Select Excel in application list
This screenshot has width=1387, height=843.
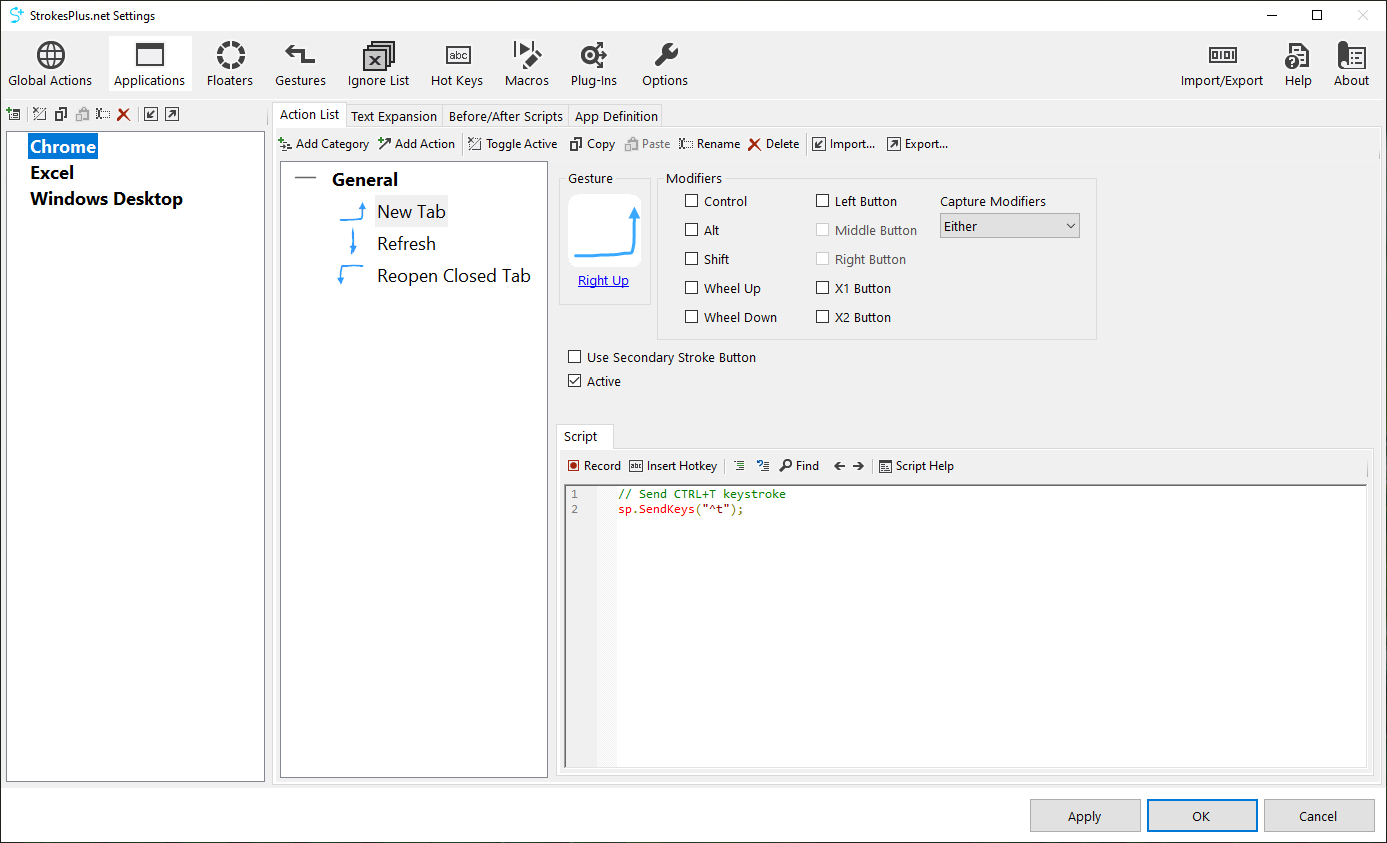click(52, 173)
